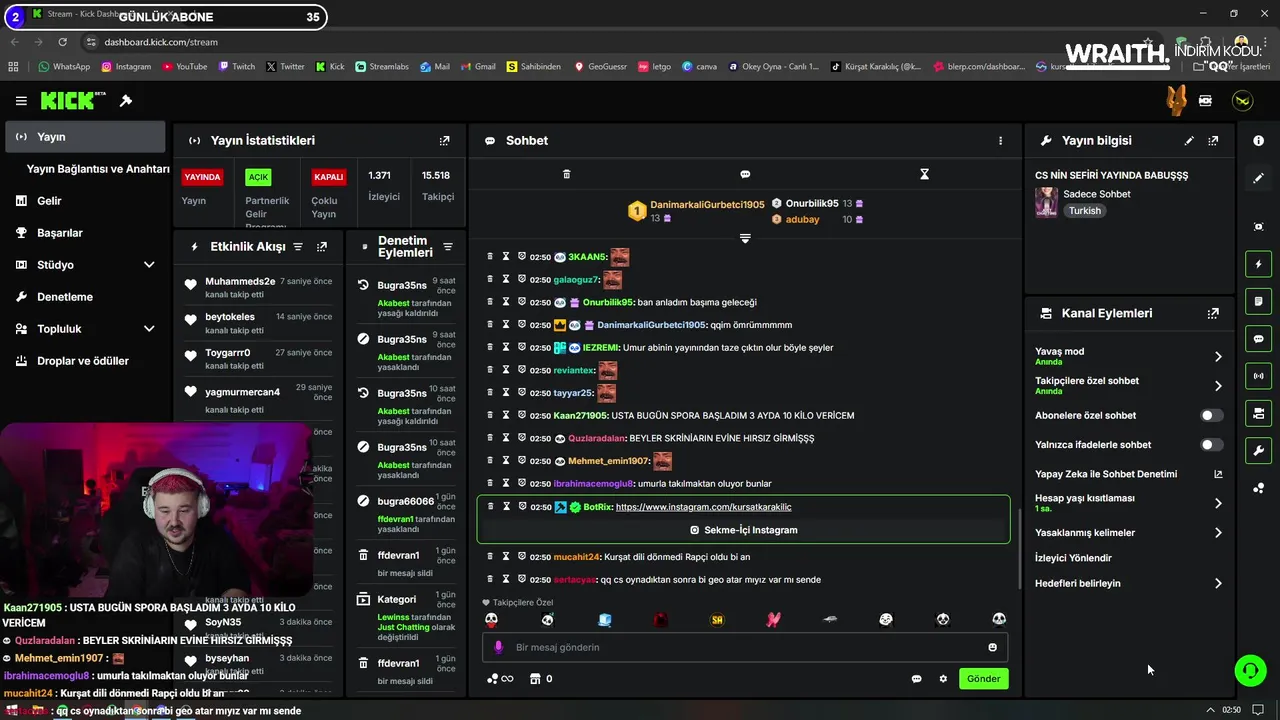This screenshot has height=720, width=1280.
Task: Click the wrench icon in right sidebar
Action: point(1258,451)
